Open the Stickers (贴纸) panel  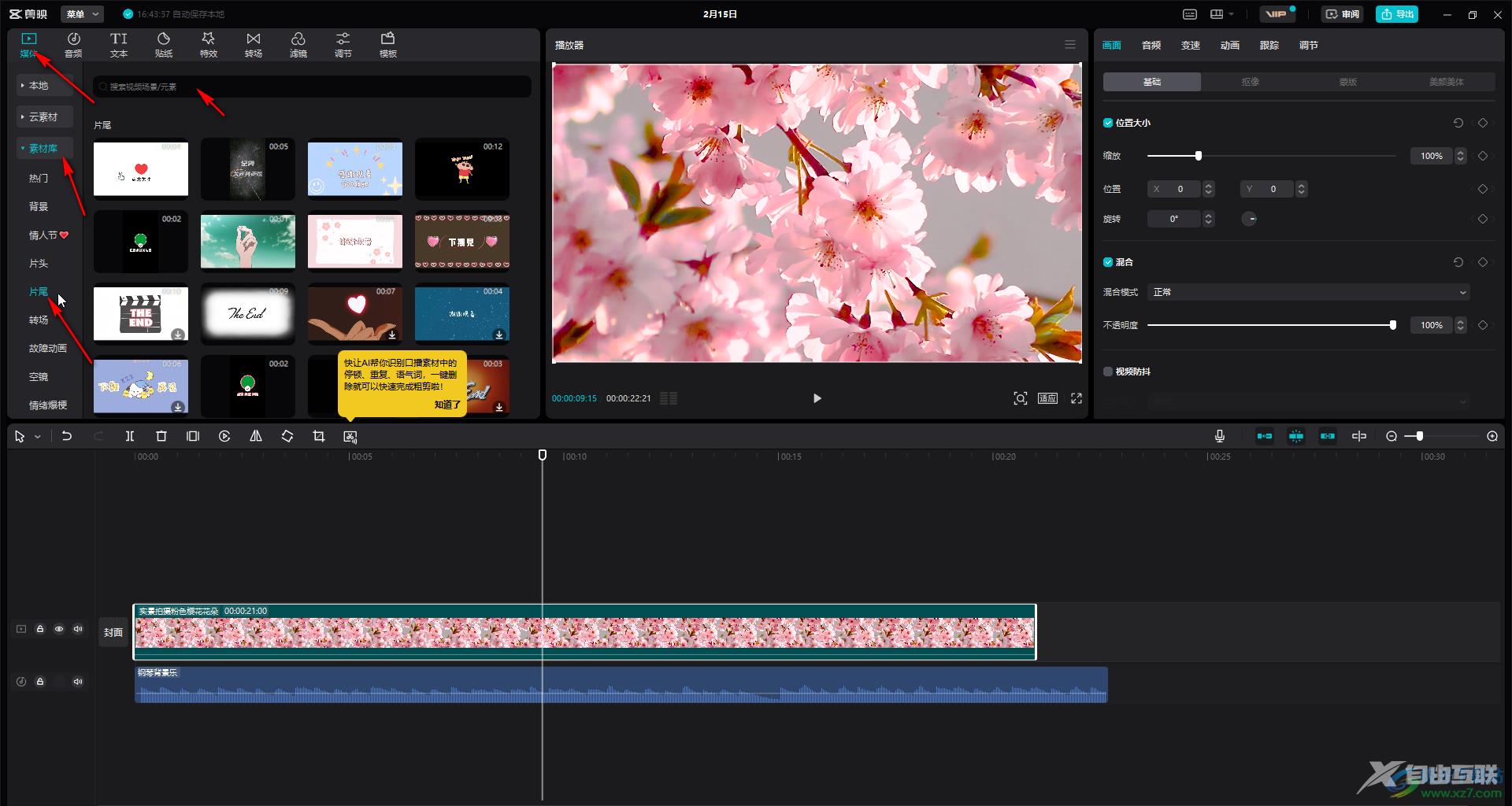[x=164, y=45]
